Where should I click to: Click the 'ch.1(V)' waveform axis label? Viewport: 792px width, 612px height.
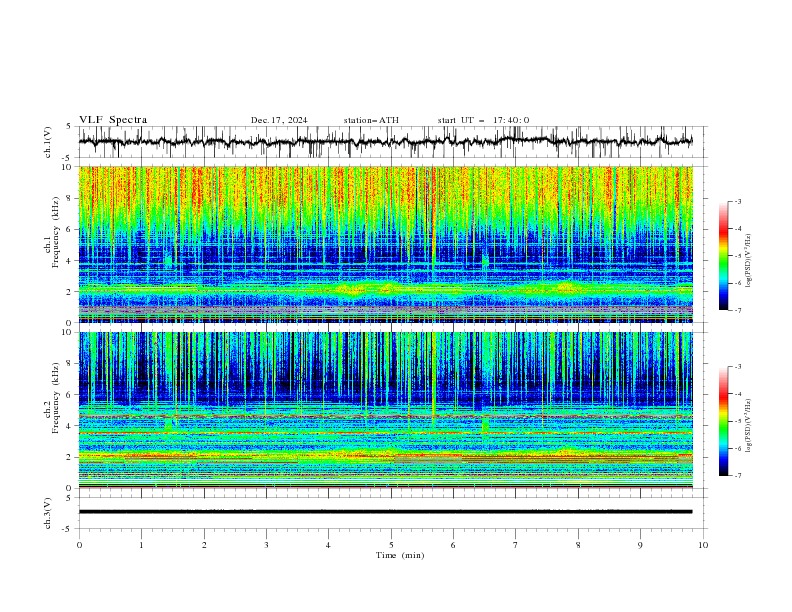pos(48,142)
